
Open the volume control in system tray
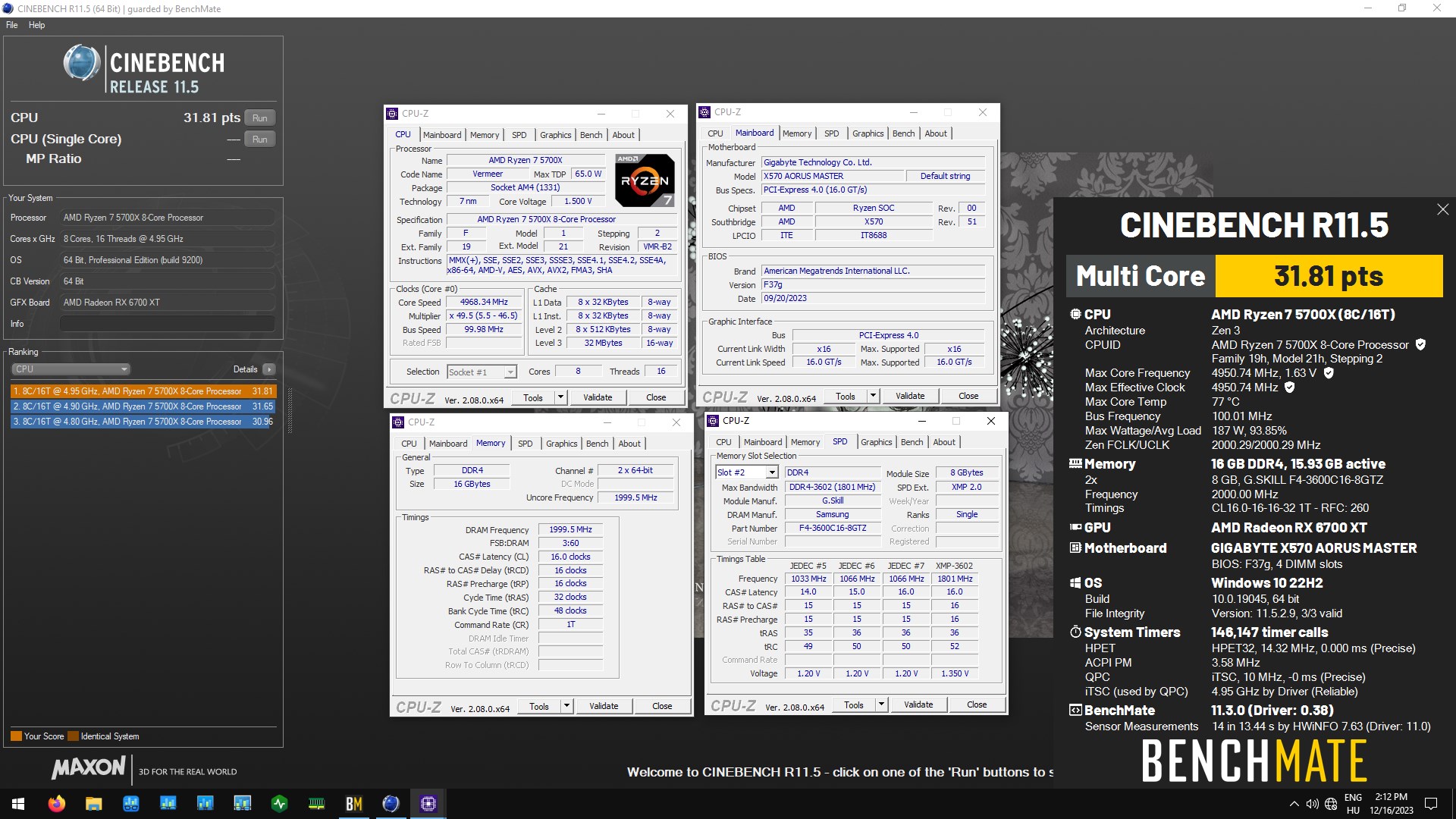tap(1312, 804)
